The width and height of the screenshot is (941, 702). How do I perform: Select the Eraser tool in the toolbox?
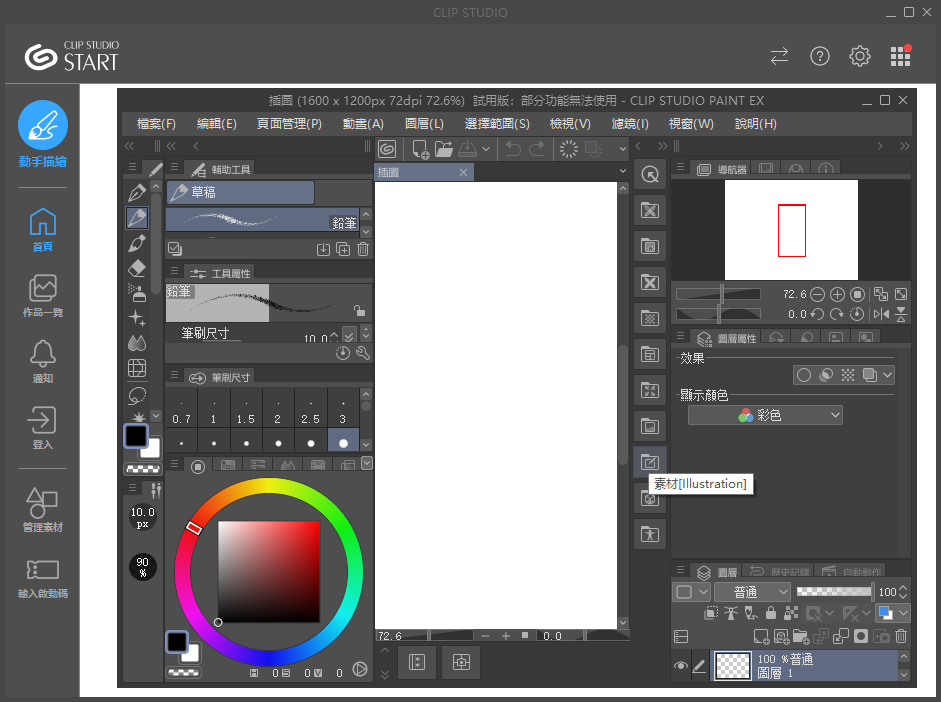[138, 268]
